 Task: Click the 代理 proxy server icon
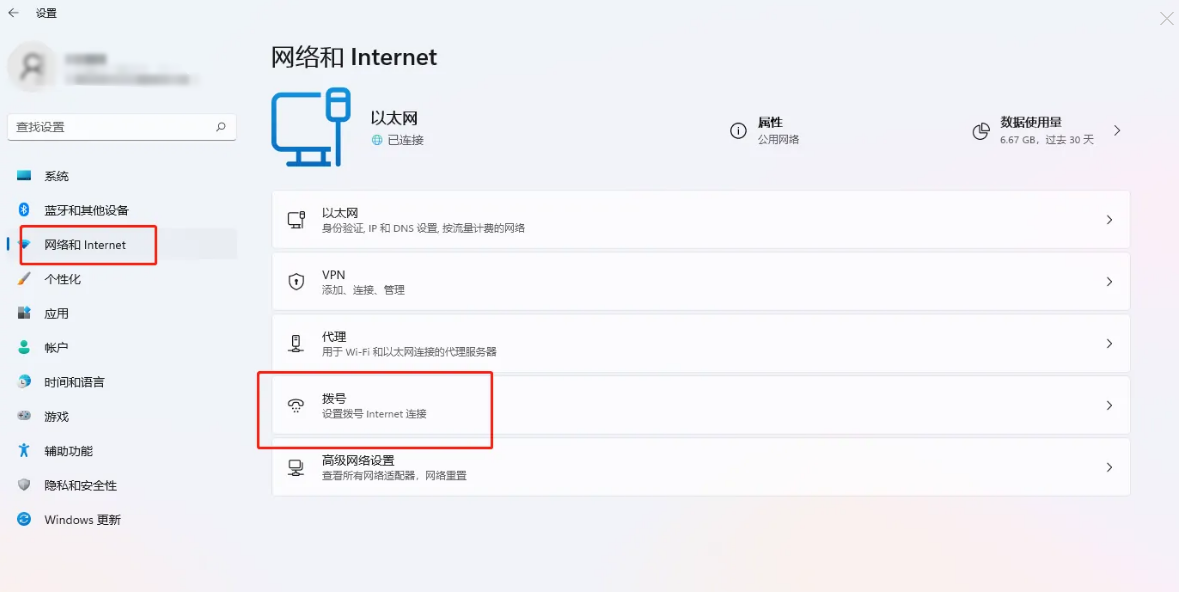(x=296, y=343)
